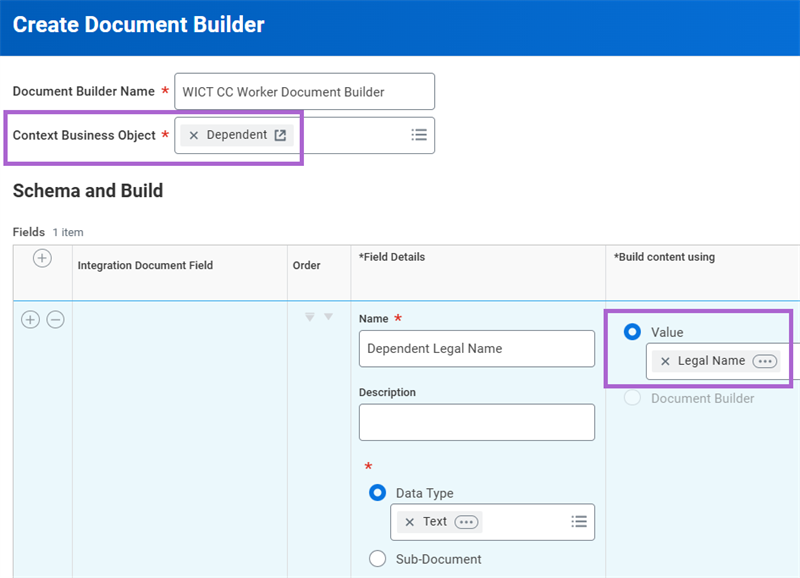The width and height of the screenshot is (800, 578).
Task: Add a row below the Dependent Legal Name row
Action: click(x=30, y=320)
